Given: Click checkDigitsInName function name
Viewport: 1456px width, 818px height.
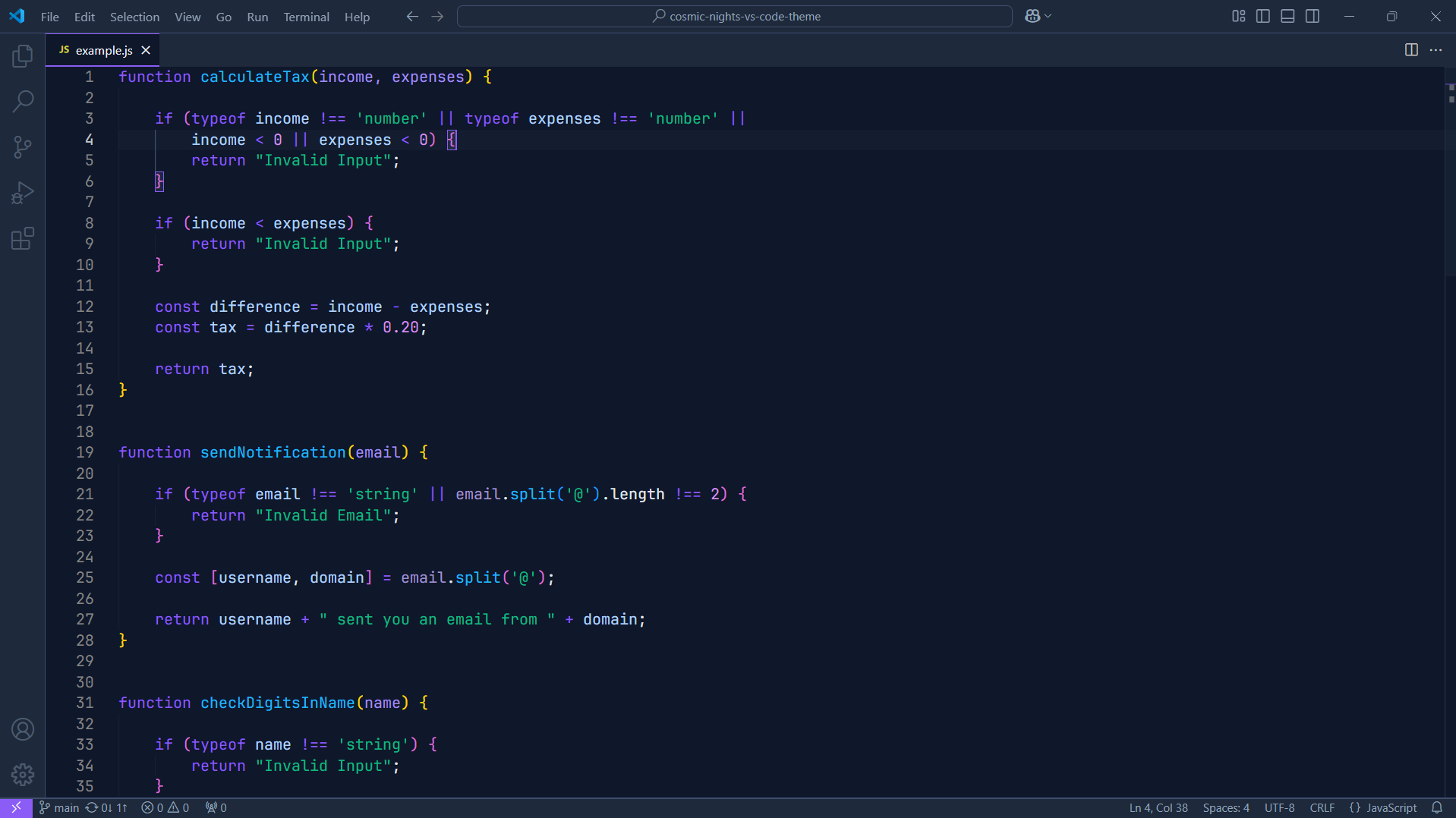Looking at the screenshot, I should pyautogui.click(x=278, y=703).
